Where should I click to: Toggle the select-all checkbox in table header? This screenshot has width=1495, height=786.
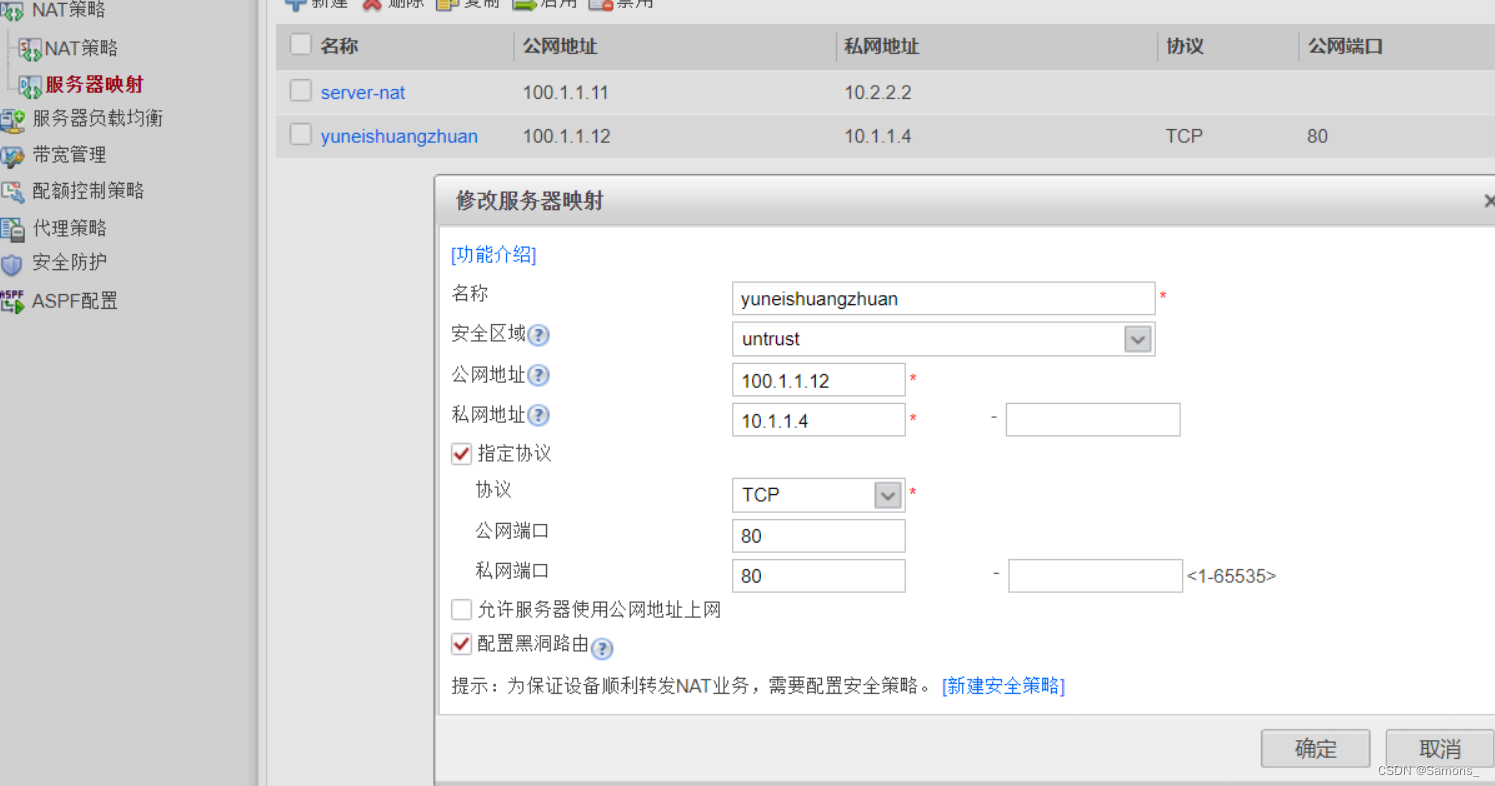(300, 45)
